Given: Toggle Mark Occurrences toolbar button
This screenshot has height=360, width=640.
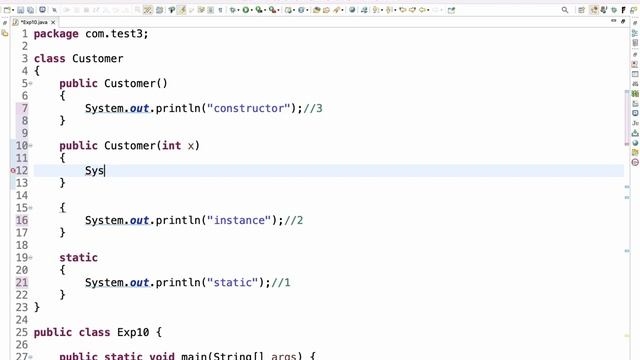Looking at the screenshot, I should [182, 10].
